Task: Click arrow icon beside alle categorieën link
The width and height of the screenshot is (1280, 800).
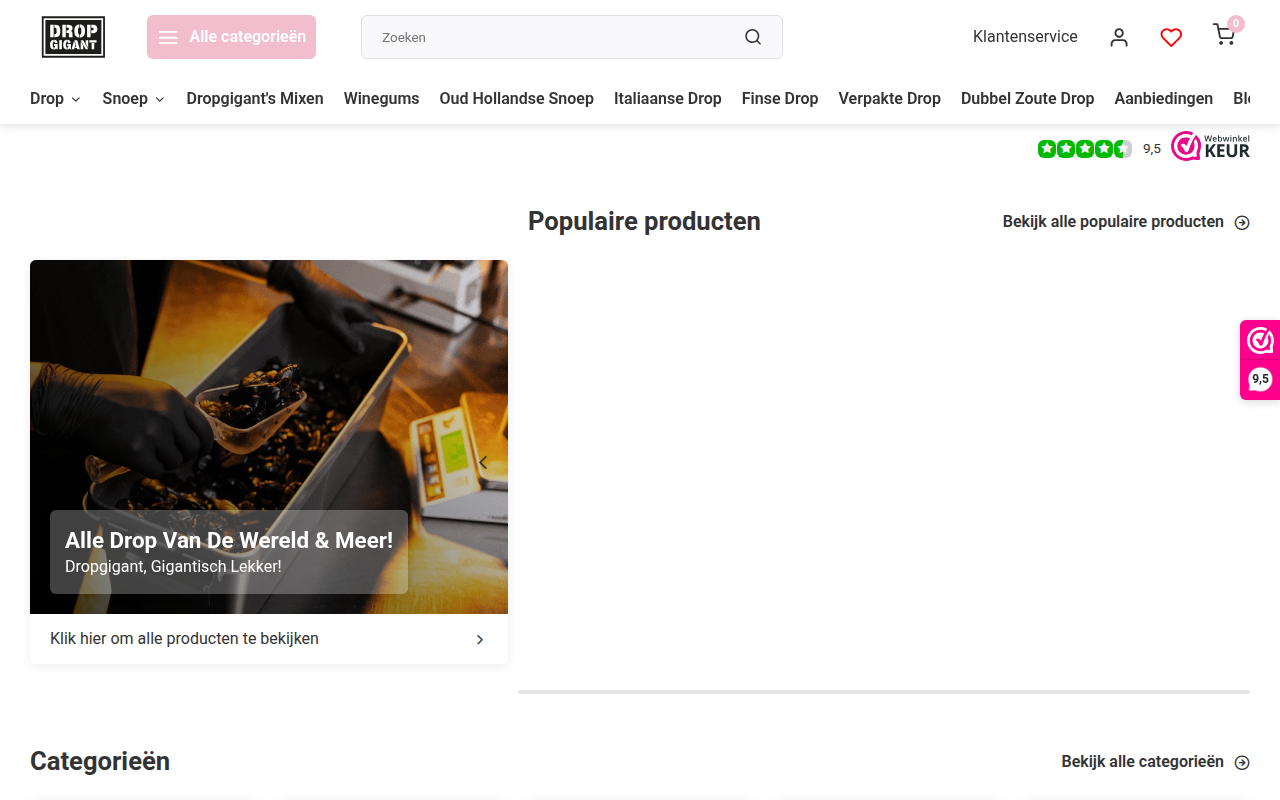Action: click(x=1242, y=762)
